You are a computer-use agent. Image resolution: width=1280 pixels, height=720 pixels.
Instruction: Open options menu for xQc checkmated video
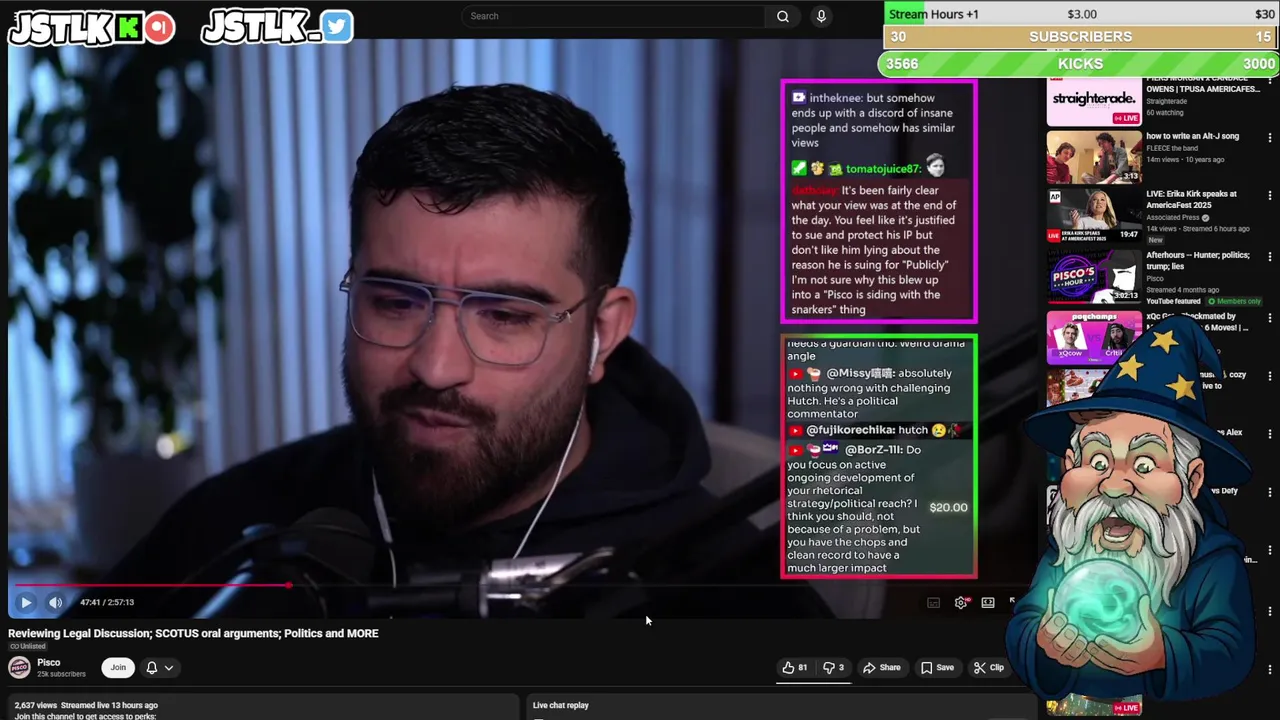click(x=1270, y=318)
